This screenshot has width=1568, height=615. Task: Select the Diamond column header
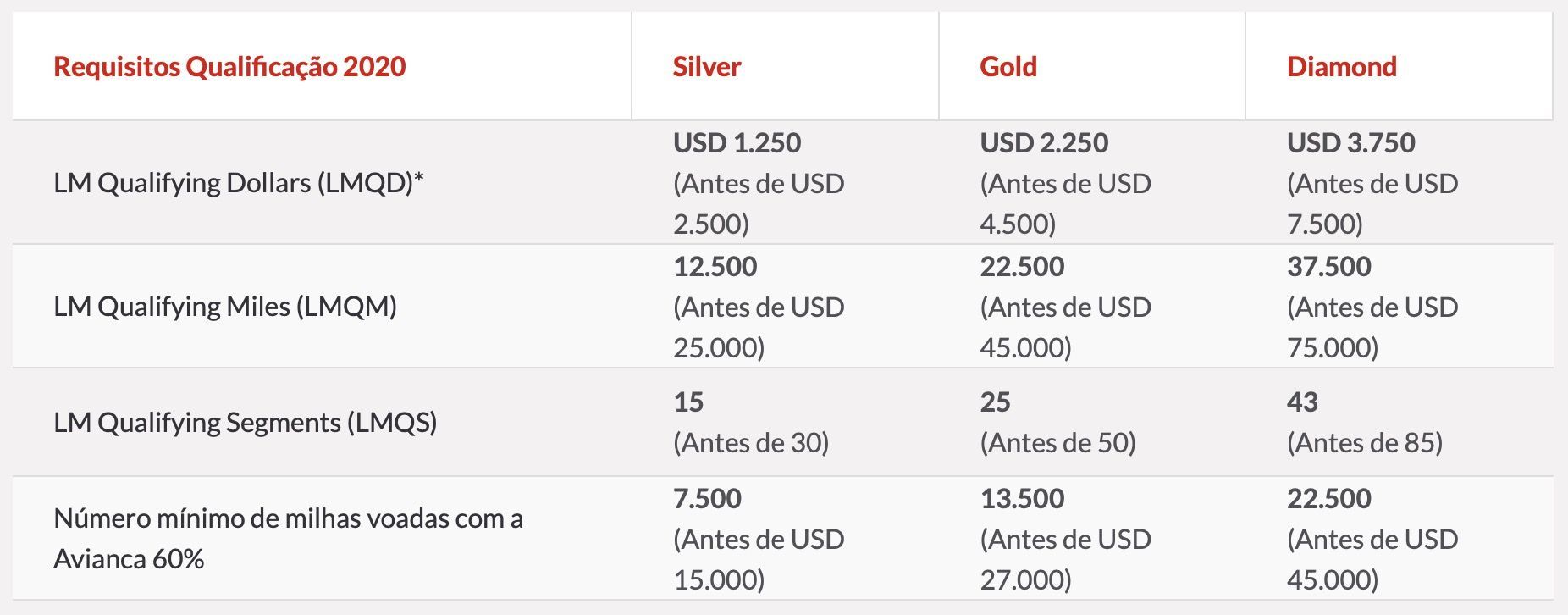(1342, 67)
